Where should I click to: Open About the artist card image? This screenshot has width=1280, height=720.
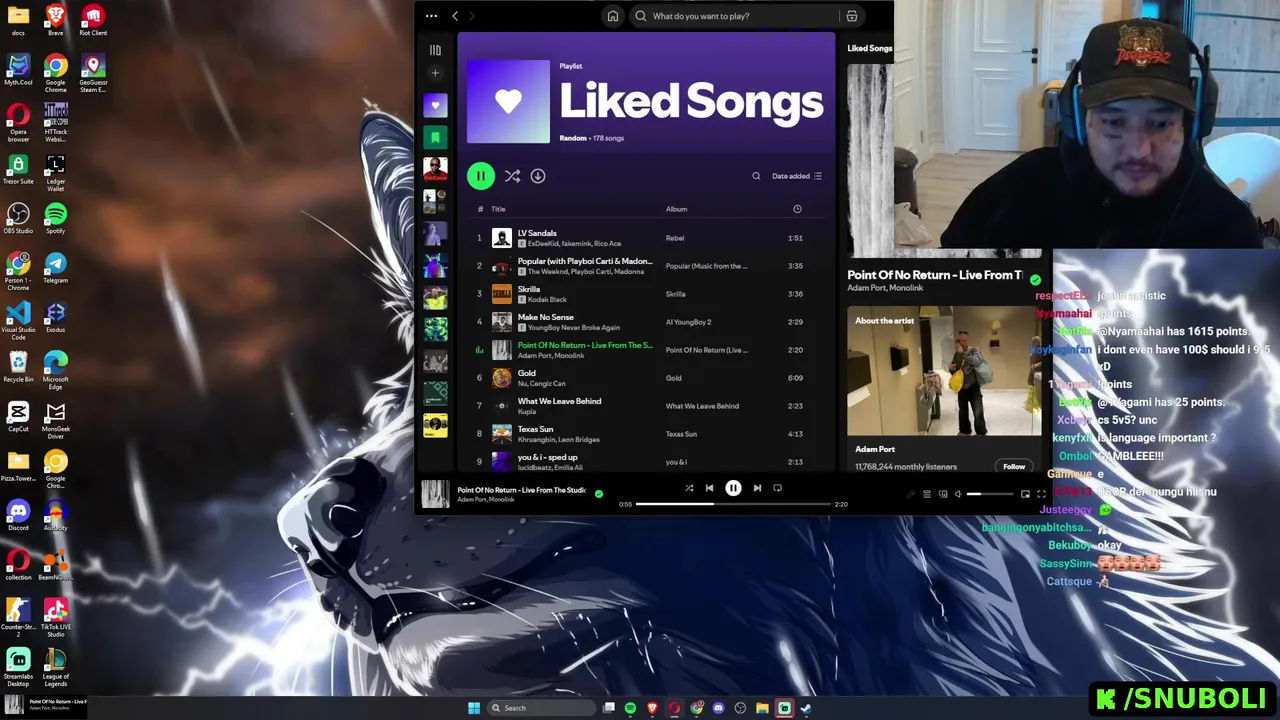[x=944, y=371]
